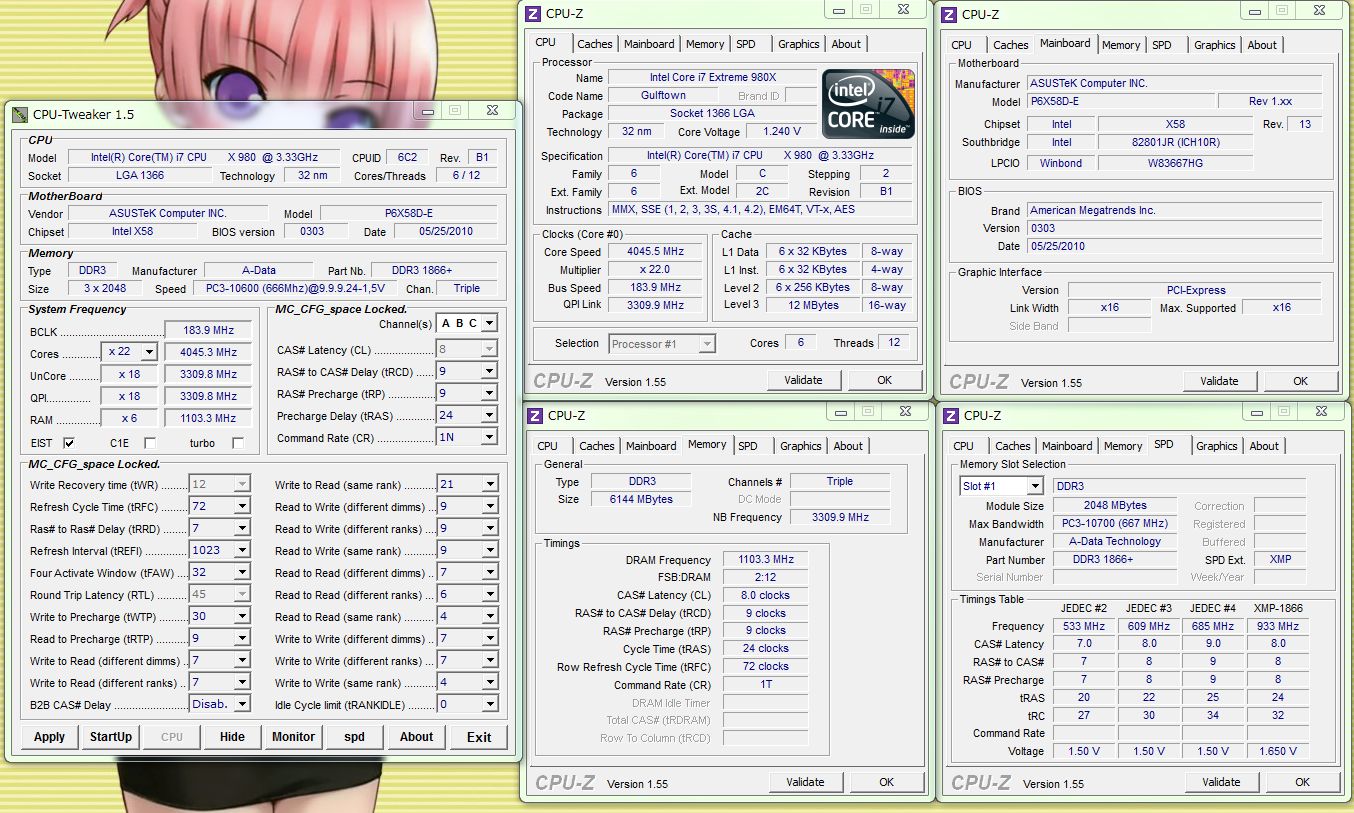This screenshot has height=813, width=1354.
Task: Switch to Memory tab in CPU-Z SPD slot window
Action: 1123,446
